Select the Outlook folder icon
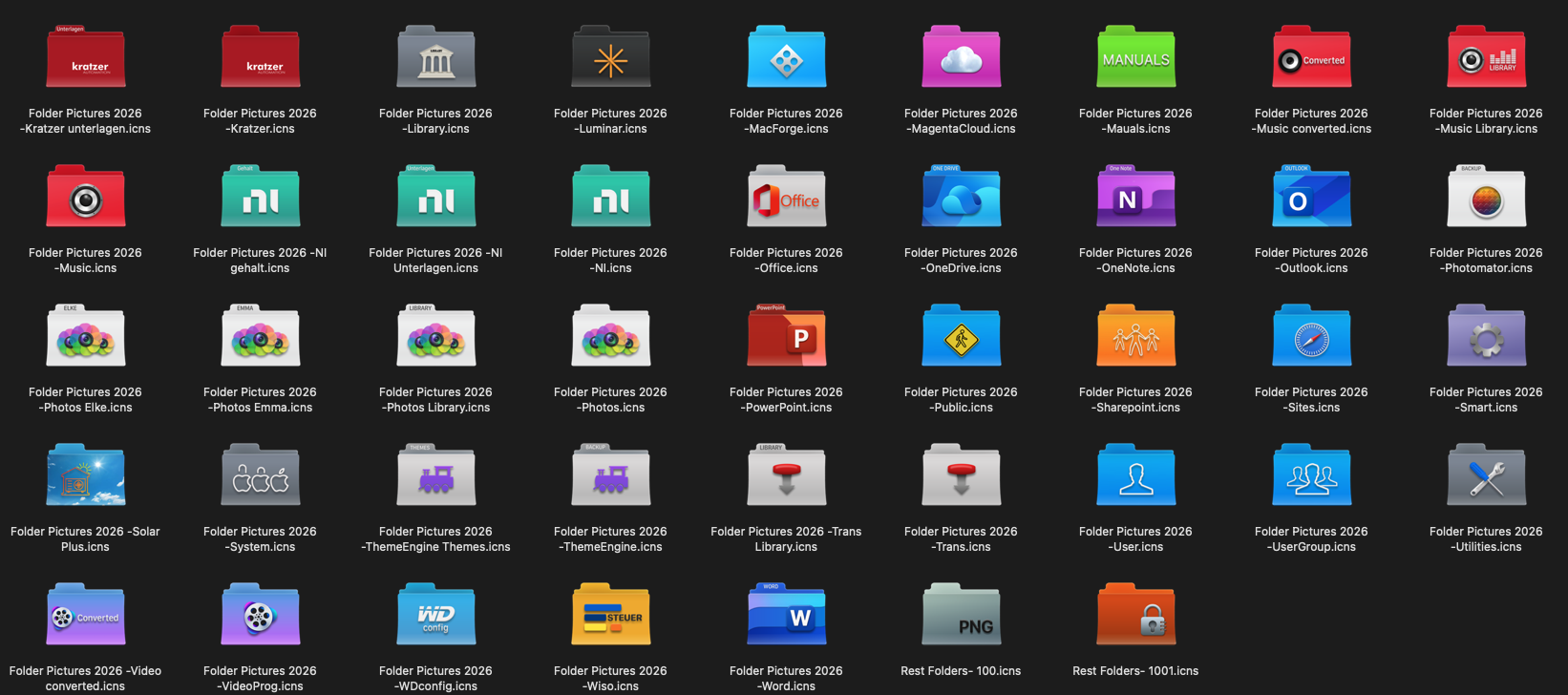This screenshot has width=1568, height=695. pyautogui.click(x=1310, y=199)
